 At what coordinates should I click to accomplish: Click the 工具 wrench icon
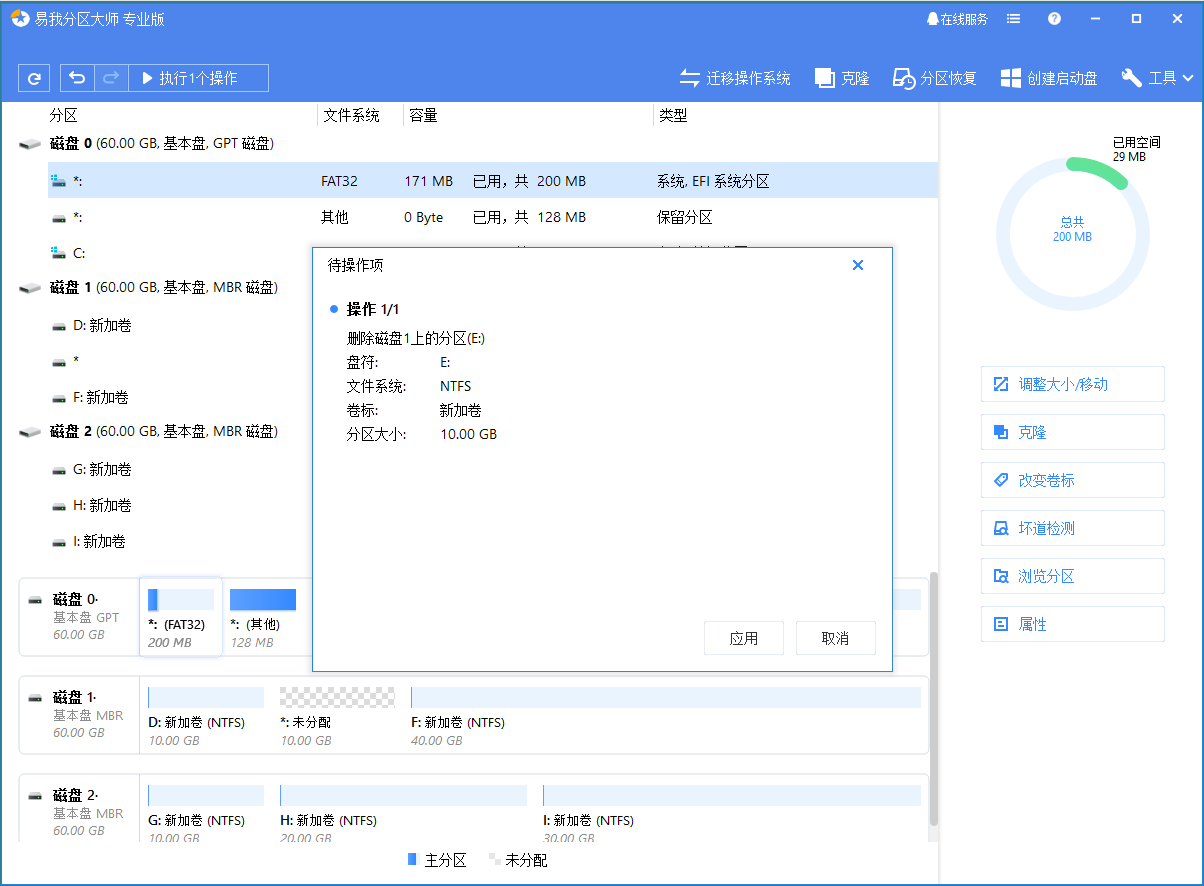[x=1133, y=77]
